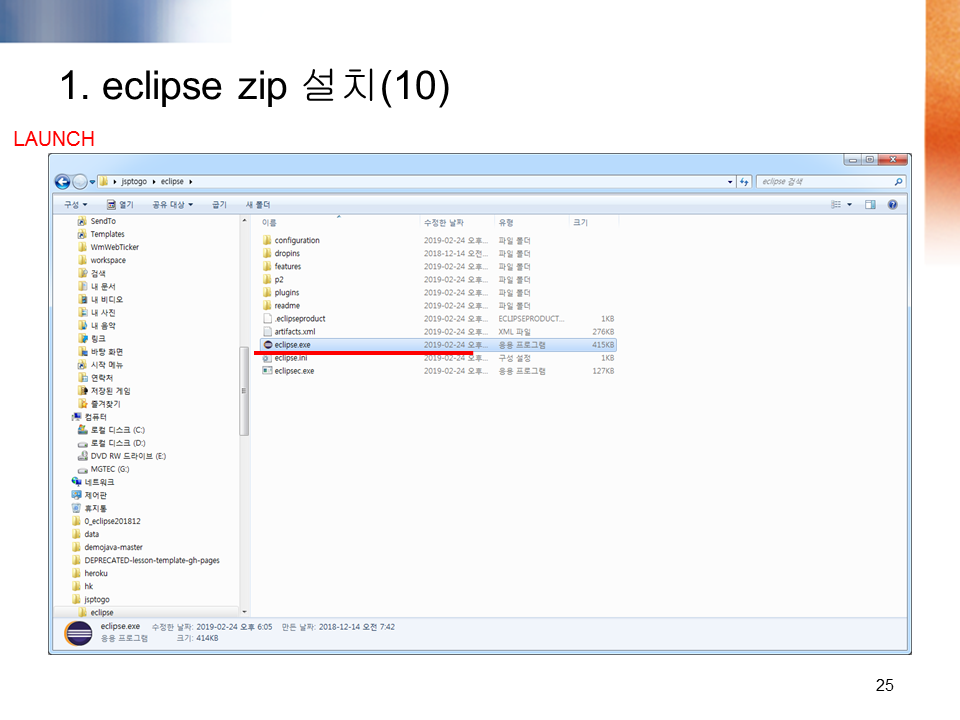Click the navigation pane scroll-down arrow
Screen dimensions: 960x720
tap(244, 612)
